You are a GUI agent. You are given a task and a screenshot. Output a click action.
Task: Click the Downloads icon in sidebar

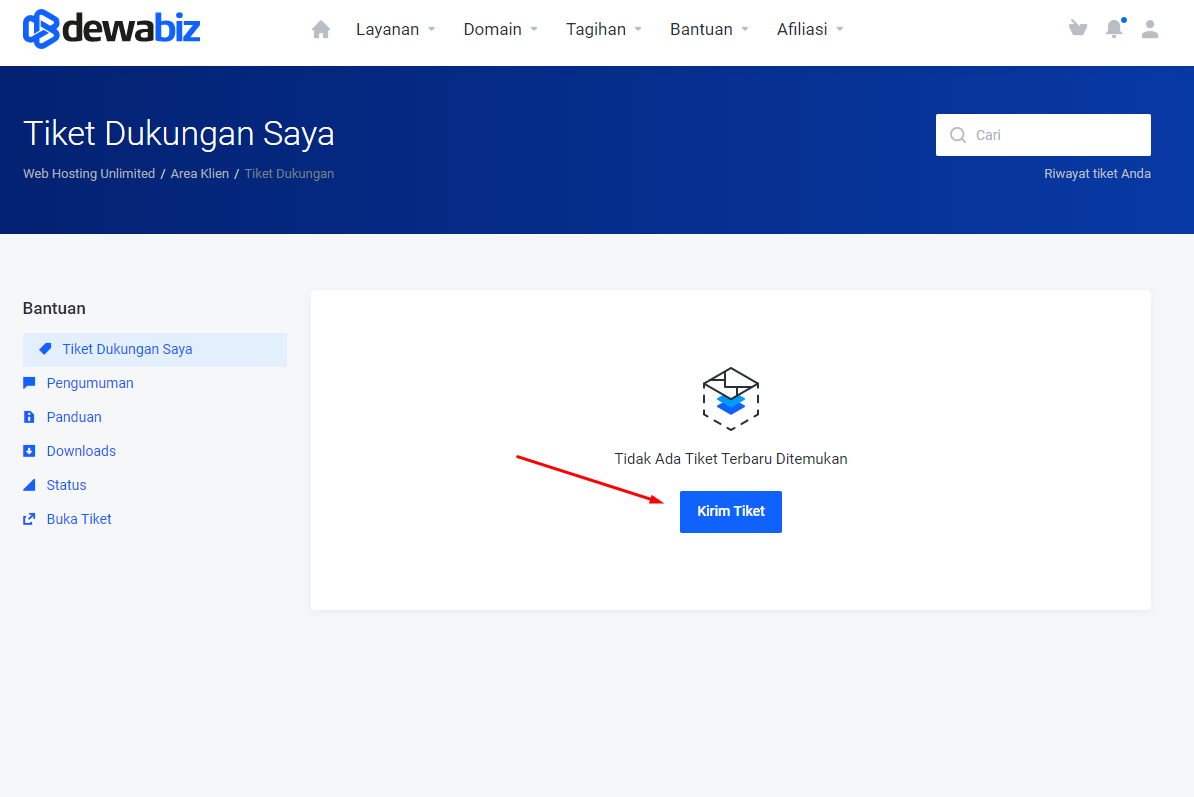29,451
